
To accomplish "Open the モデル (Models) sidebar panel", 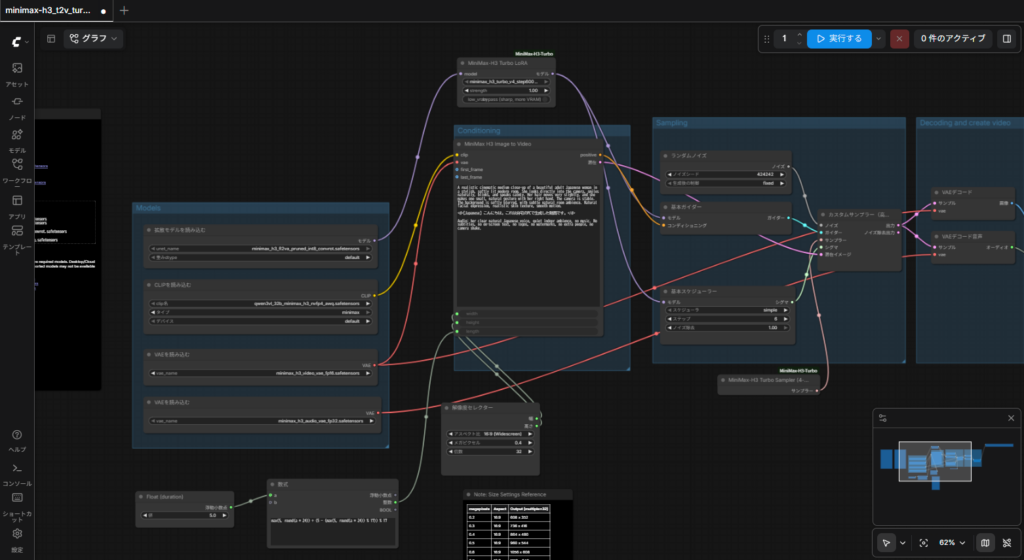I will (17, 140).
